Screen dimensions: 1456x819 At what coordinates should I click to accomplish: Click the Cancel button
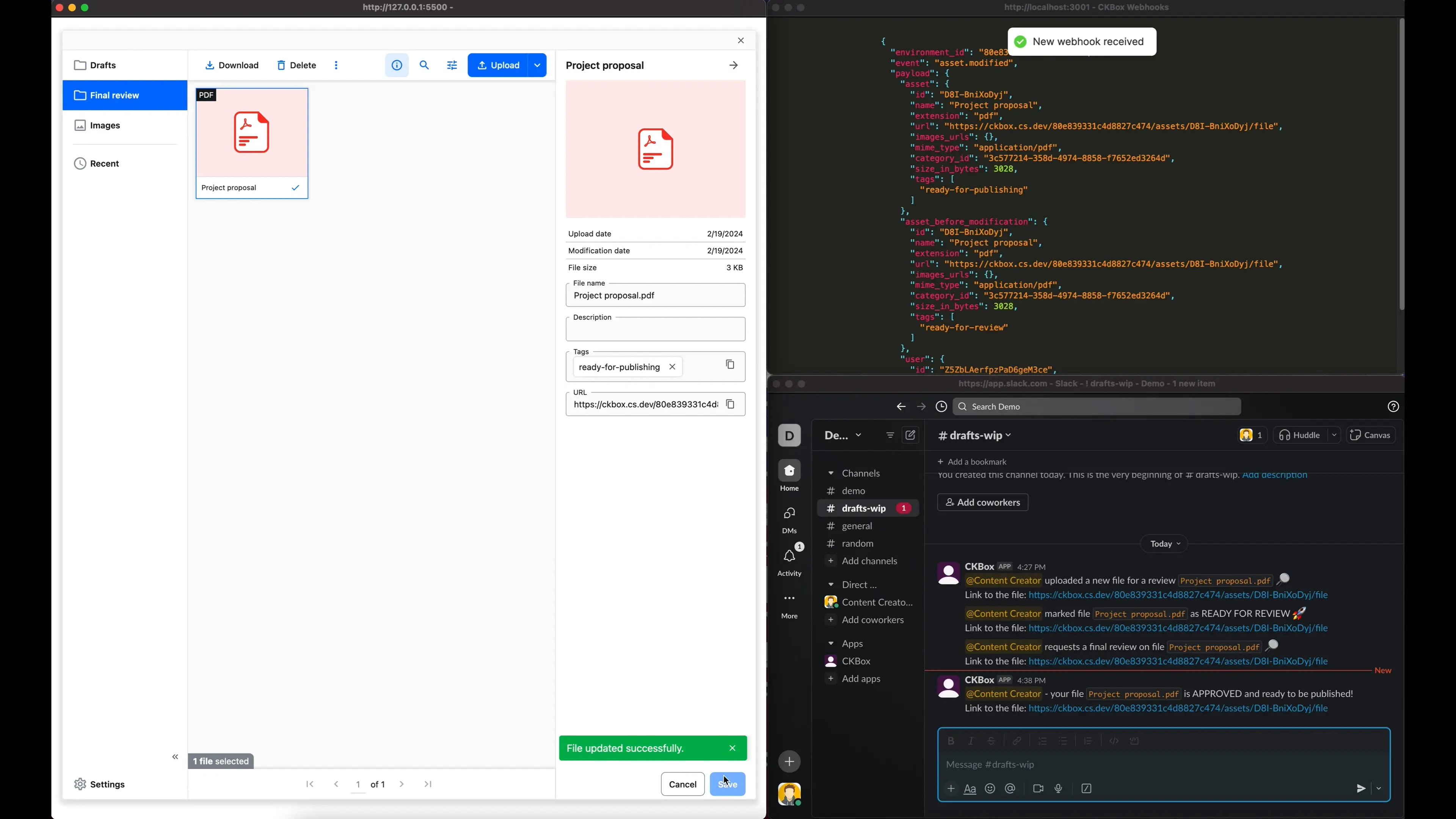click(682, 784)
